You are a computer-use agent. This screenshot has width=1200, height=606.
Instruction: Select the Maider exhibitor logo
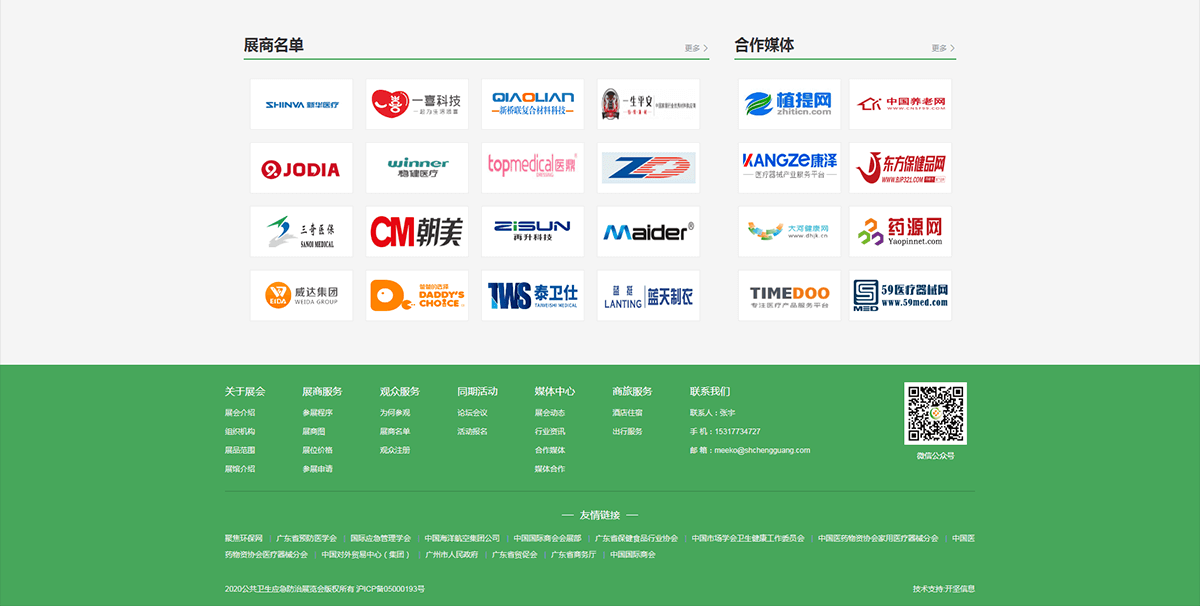(x=649, y=232)
